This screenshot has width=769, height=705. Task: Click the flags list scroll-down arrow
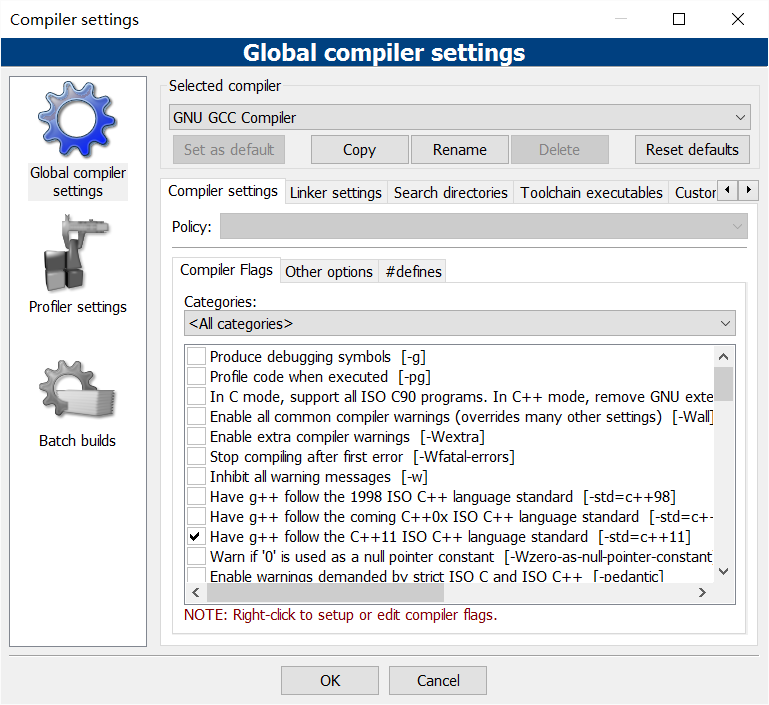[724, 571]
